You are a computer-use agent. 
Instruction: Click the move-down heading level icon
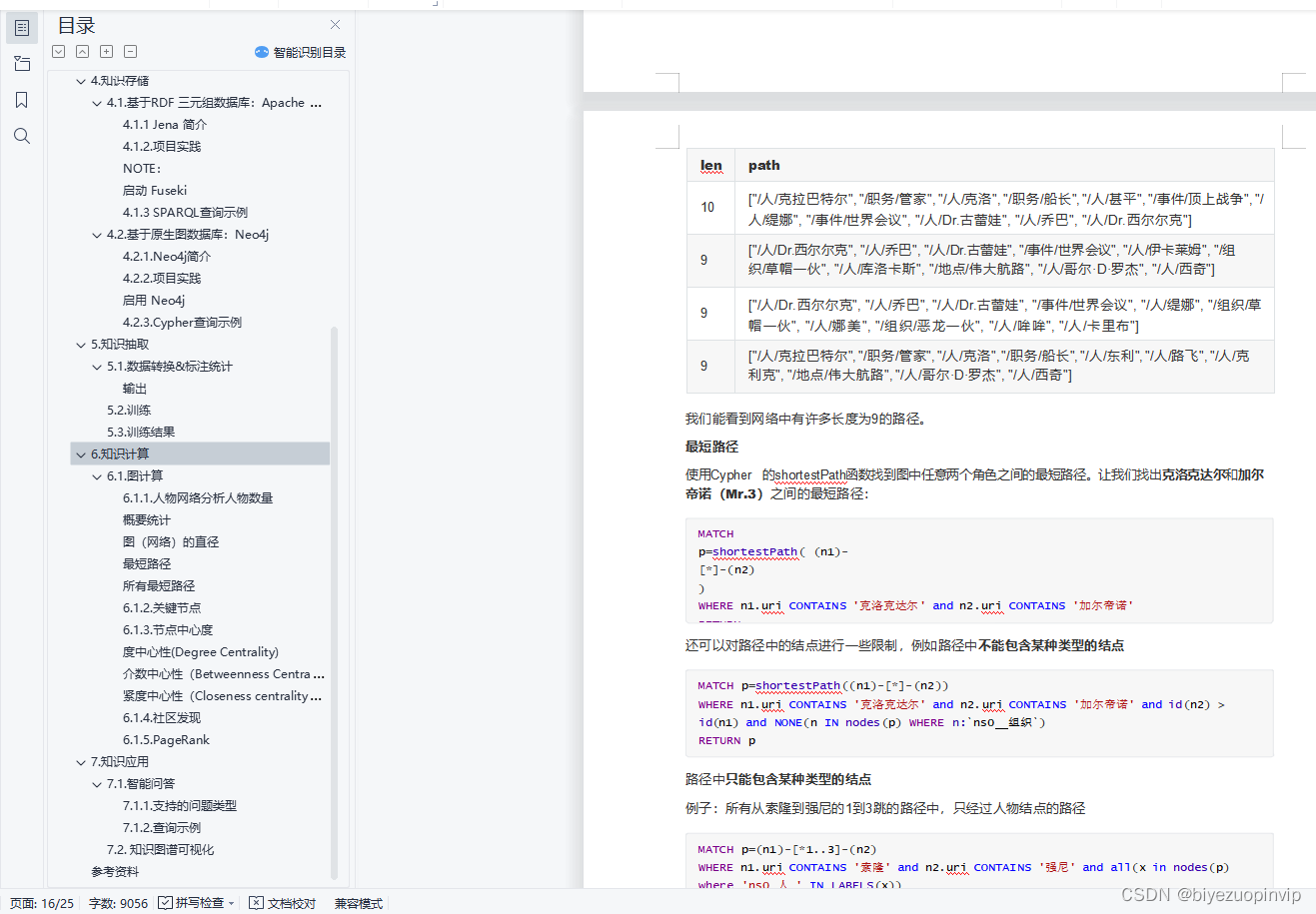coord(59,51)
